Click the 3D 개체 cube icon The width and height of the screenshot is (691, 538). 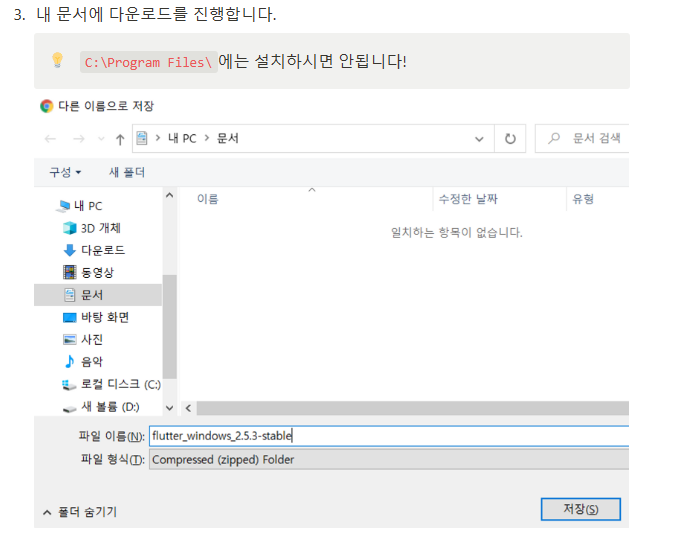(70, 228)
